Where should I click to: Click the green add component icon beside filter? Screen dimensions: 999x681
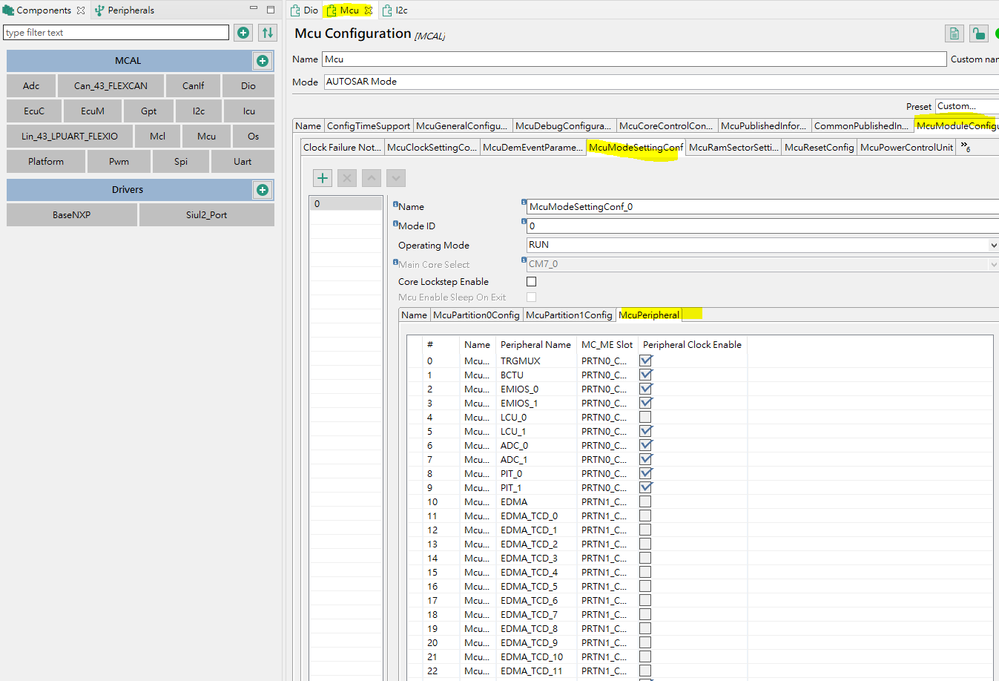coord(243,32)
